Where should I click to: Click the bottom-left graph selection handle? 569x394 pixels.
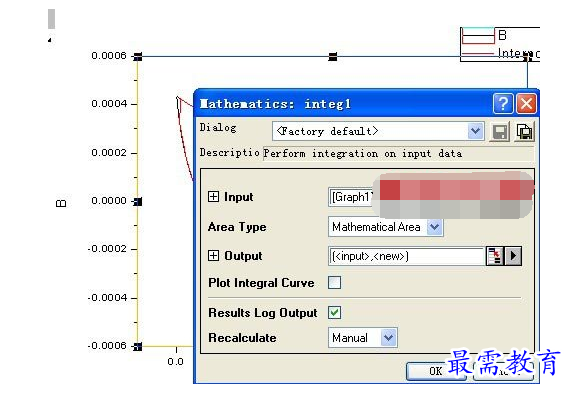tap(138, 346)
